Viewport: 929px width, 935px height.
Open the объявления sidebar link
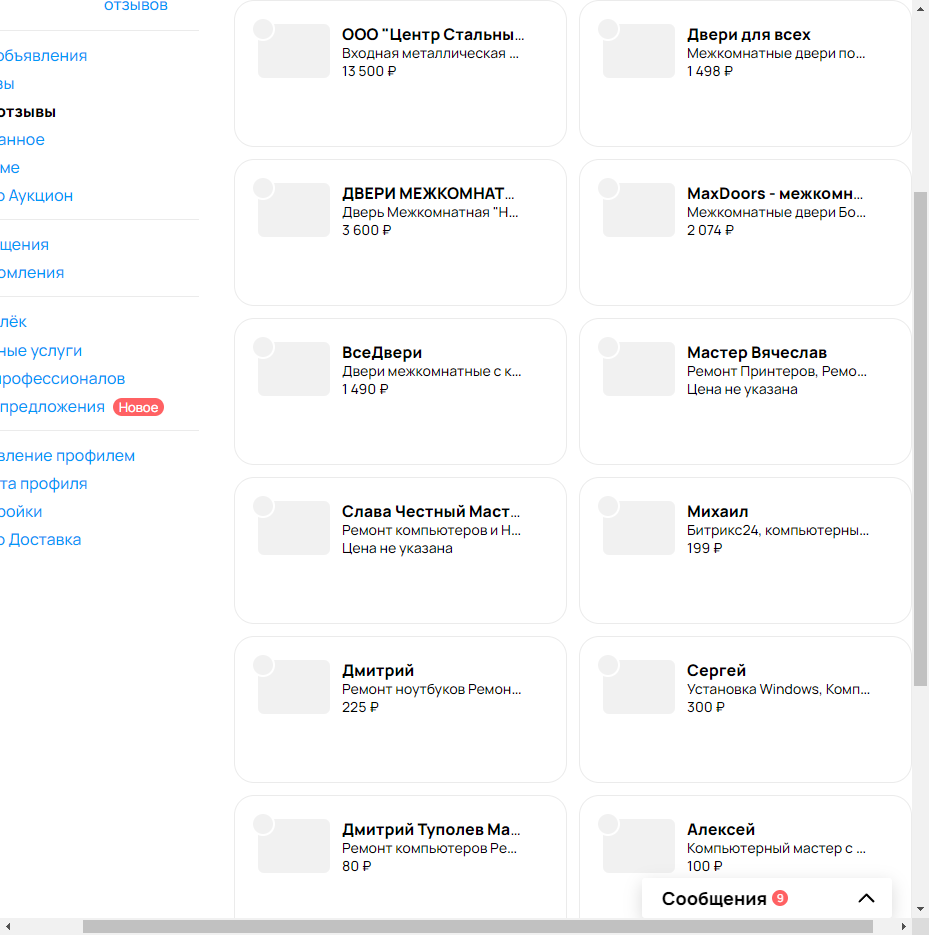[x=44, y=55]
